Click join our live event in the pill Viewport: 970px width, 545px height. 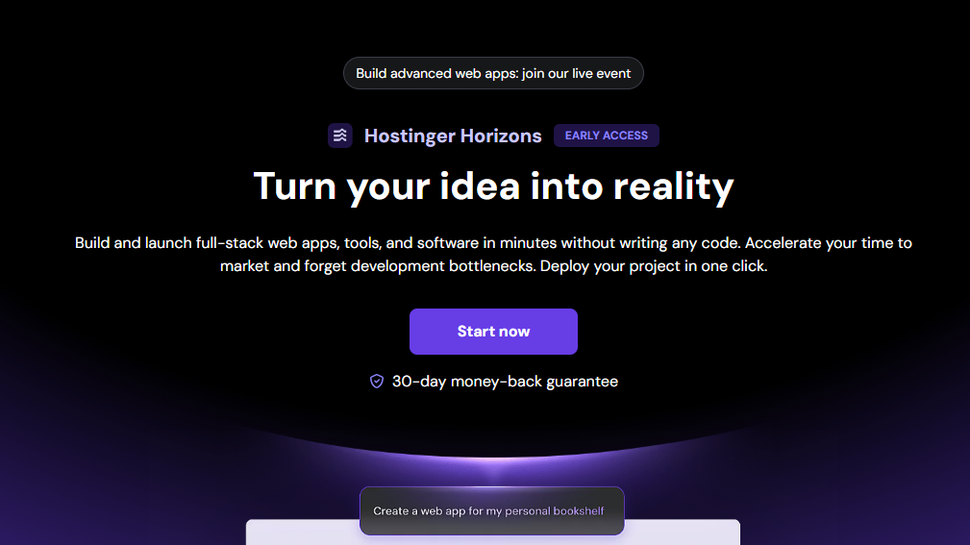(576, 73)
